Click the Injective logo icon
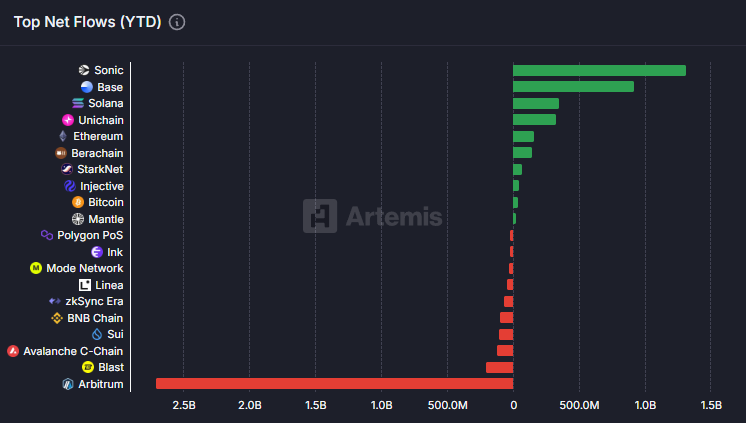The image size is (746, 423). pyautogui.click(x=69, y=186)
